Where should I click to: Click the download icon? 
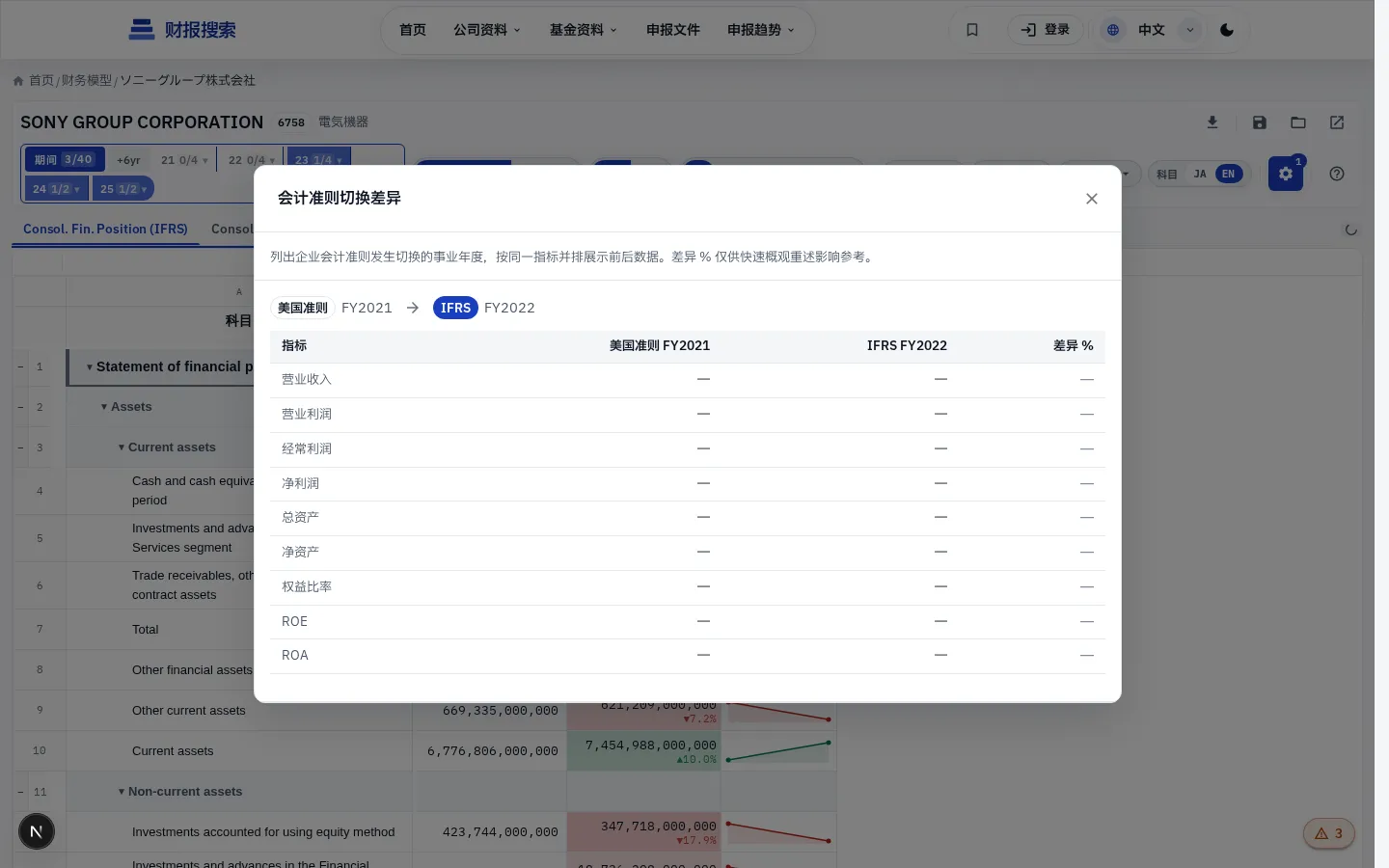coord(1212,122)
